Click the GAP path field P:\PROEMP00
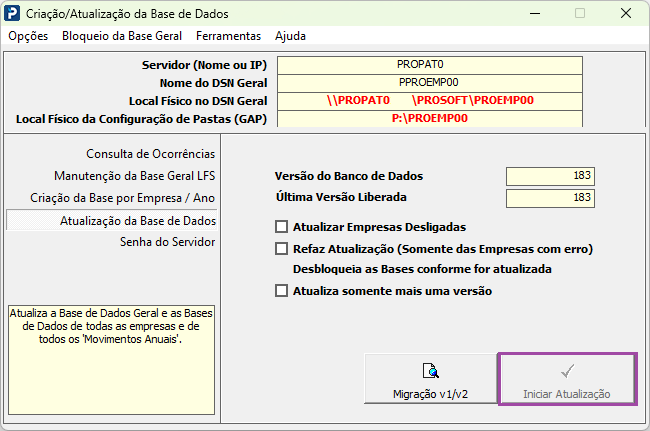The width and height of the screenshot is (650, 431). pyautogui.click(x=430, y=119)
